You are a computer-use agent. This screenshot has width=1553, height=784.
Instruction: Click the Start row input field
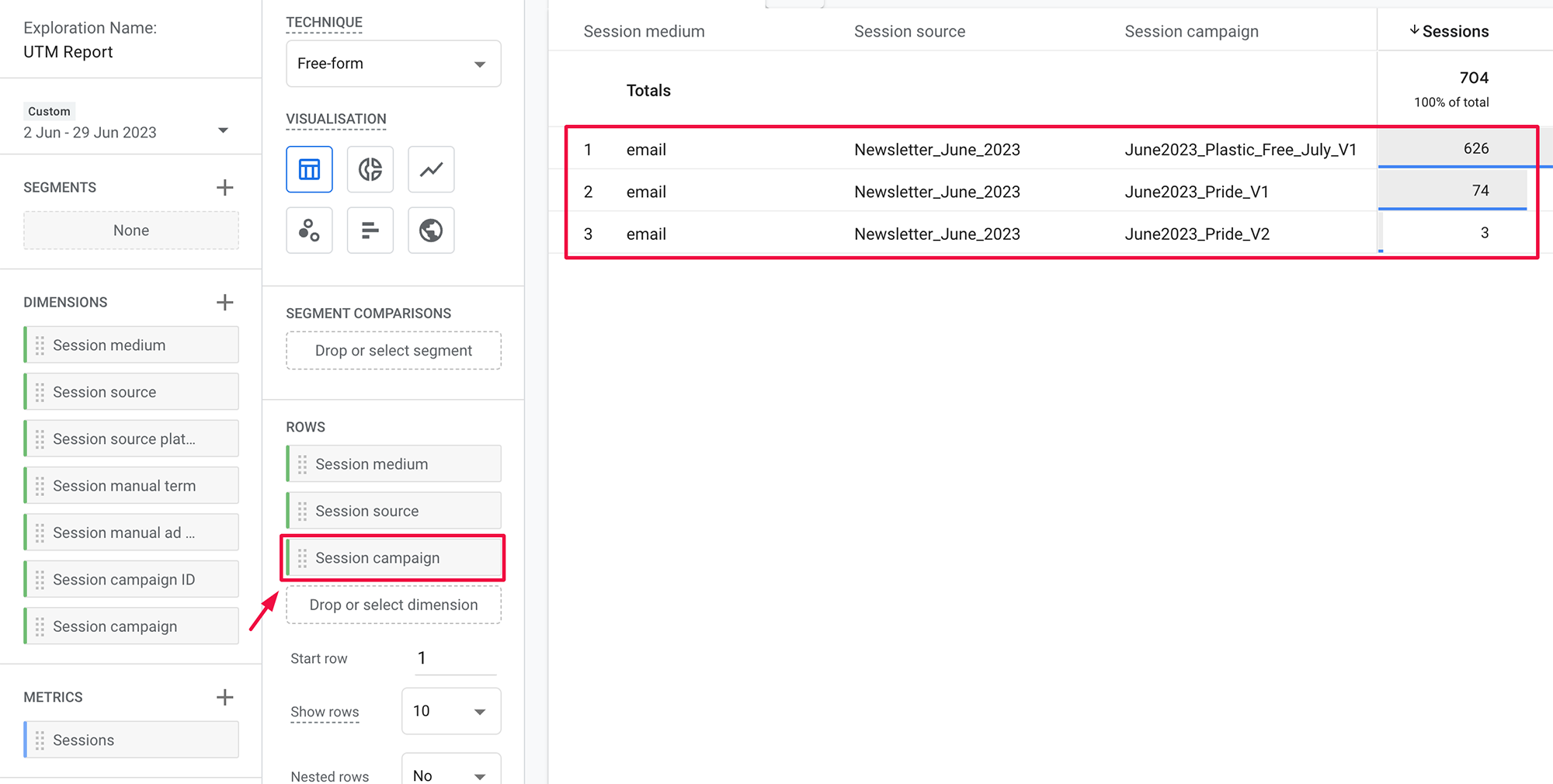[455, 658]
